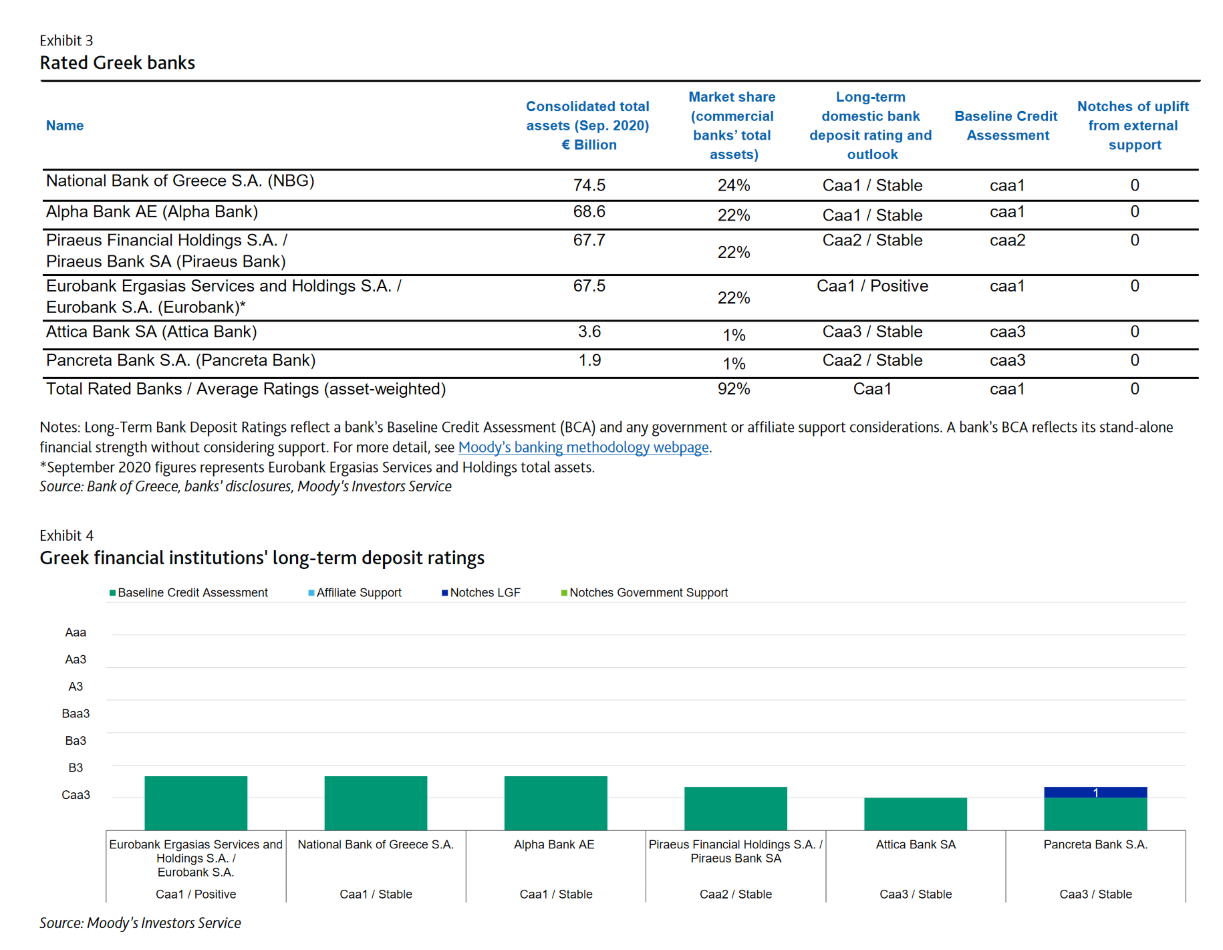Screen dimensions: 1223x950
Task: Click the total assets value "68.6"
Action: click(589, 212)
